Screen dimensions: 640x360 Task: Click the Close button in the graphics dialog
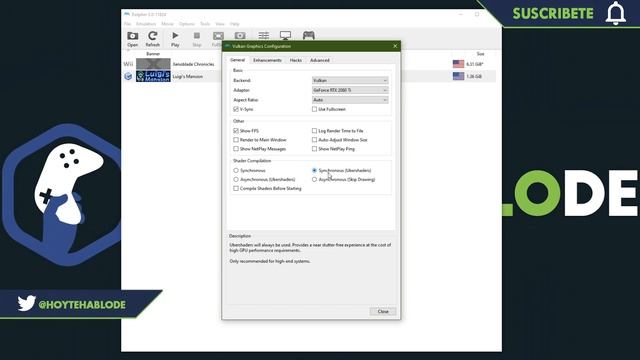(383, 311)
